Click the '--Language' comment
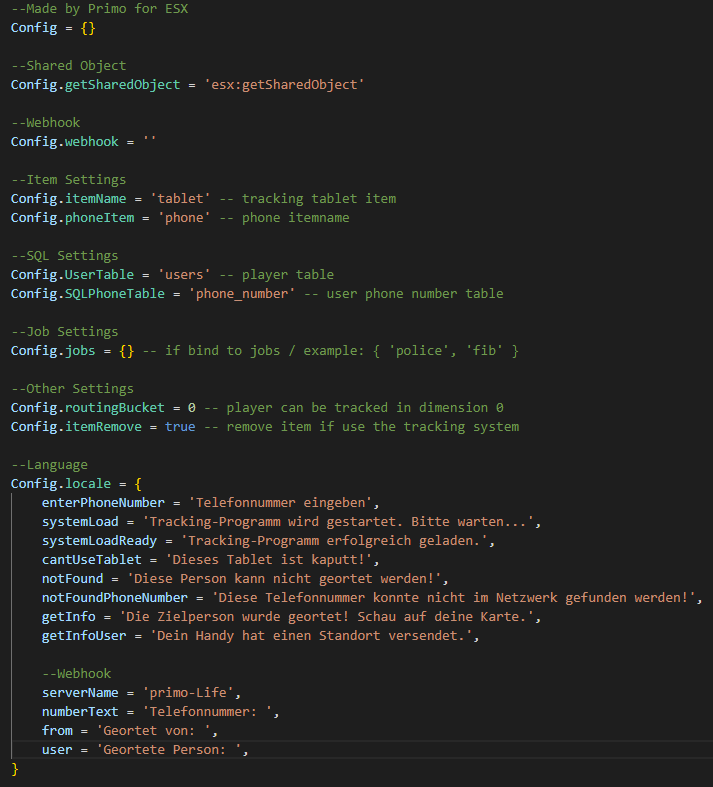 [x=49, y=465]
